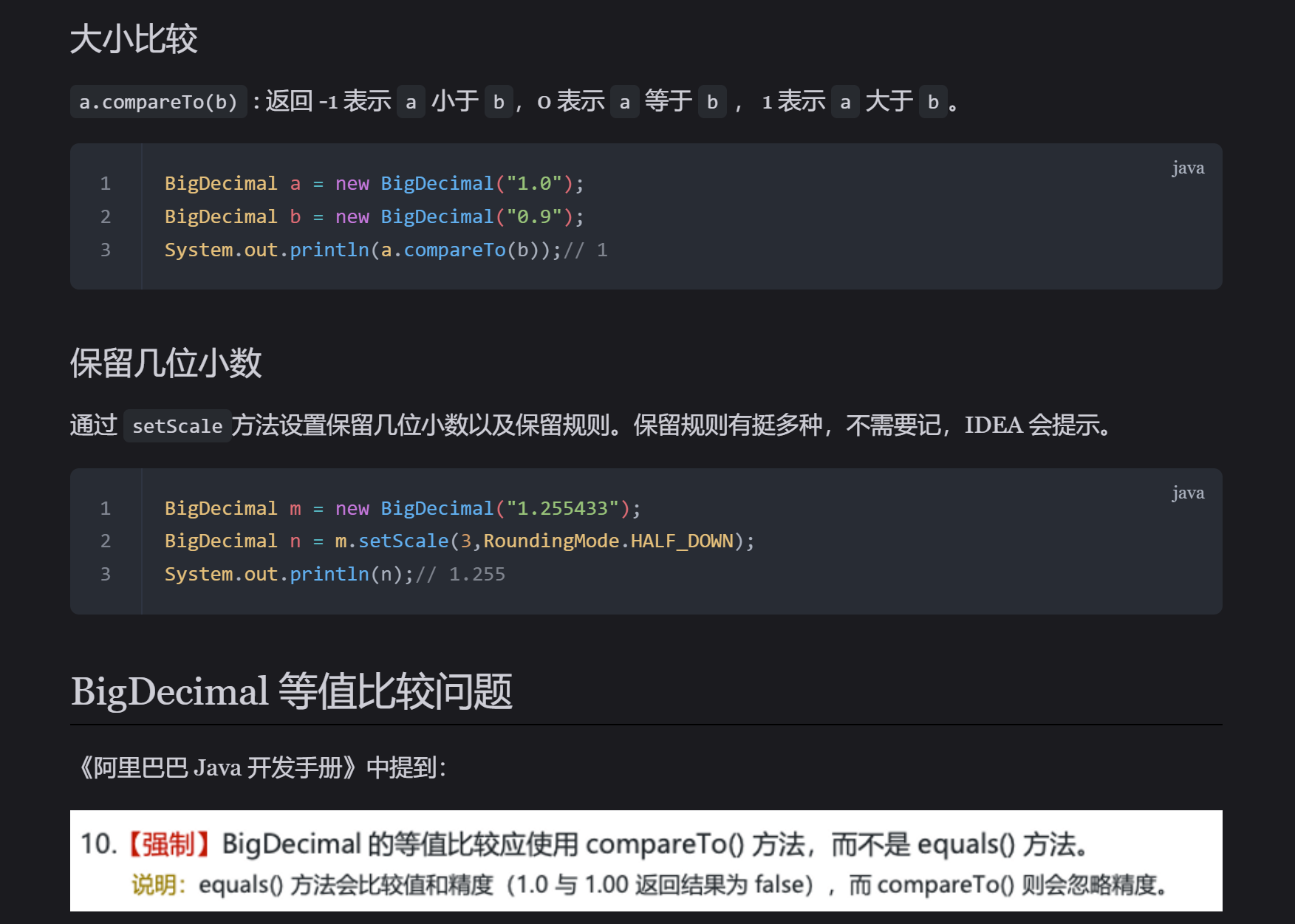Image resolution: width=1295 pixels, height=924 pixels.
Task: Click the java label of second code block
Action: pos(1187,493)
